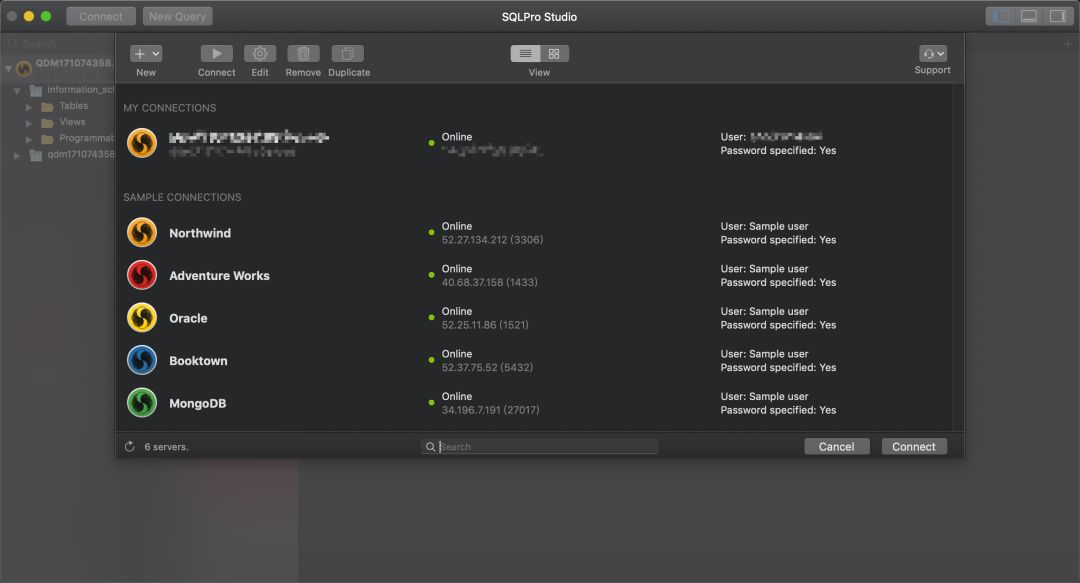Click the Duplicate connection icon
Screen dimensions: 1080x583
pyautogui.click(x=348, y=54)
